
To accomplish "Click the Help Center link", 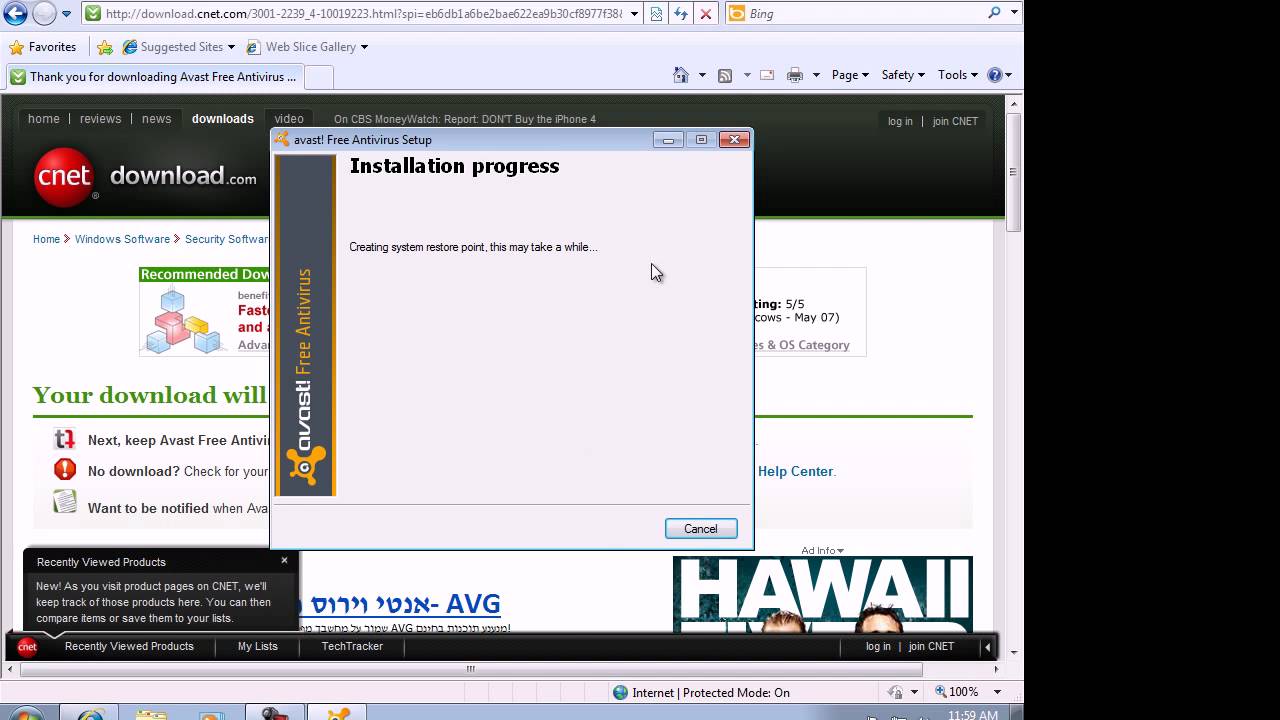I will (795, 471).
